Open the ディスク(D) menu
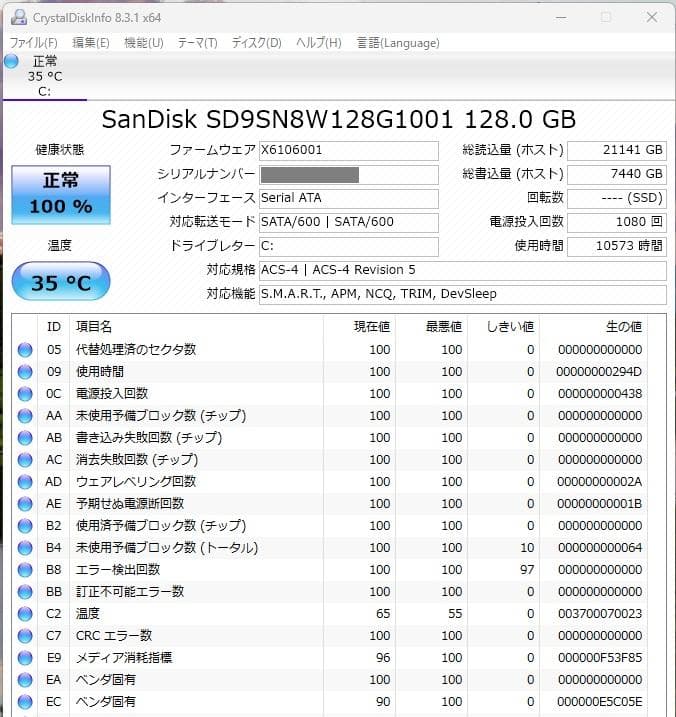Image resolution: width=676 pixels, height=717 pixels. click(x=256, y=43)
